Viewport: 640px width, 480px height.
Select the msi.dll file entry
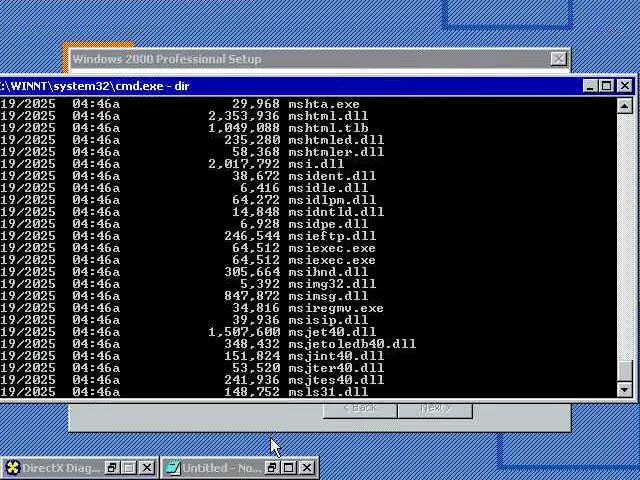316,164
